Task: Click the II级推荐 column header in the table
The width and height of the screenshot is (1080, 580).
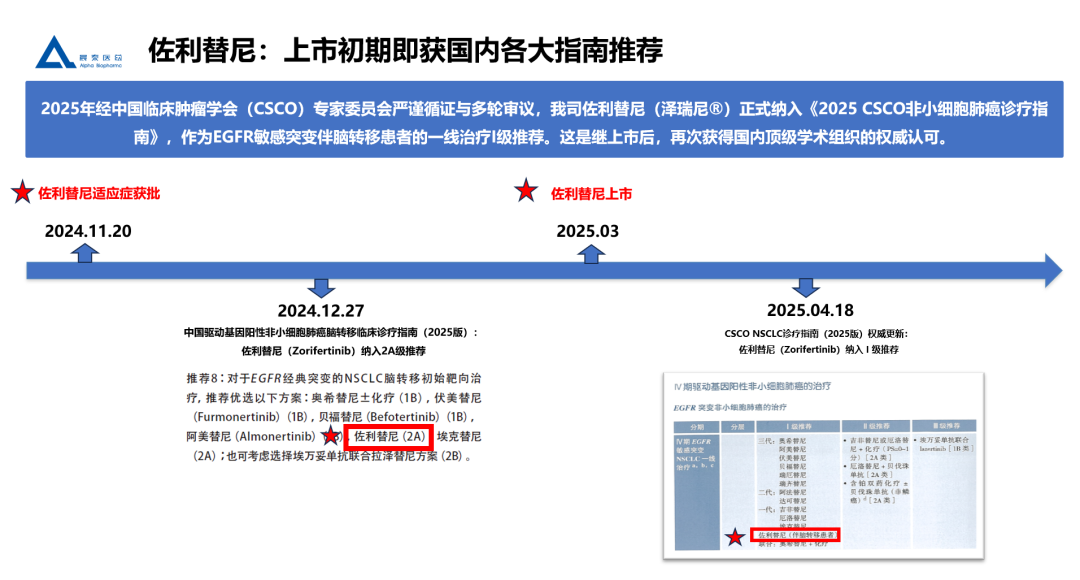Action: (875, 426)
